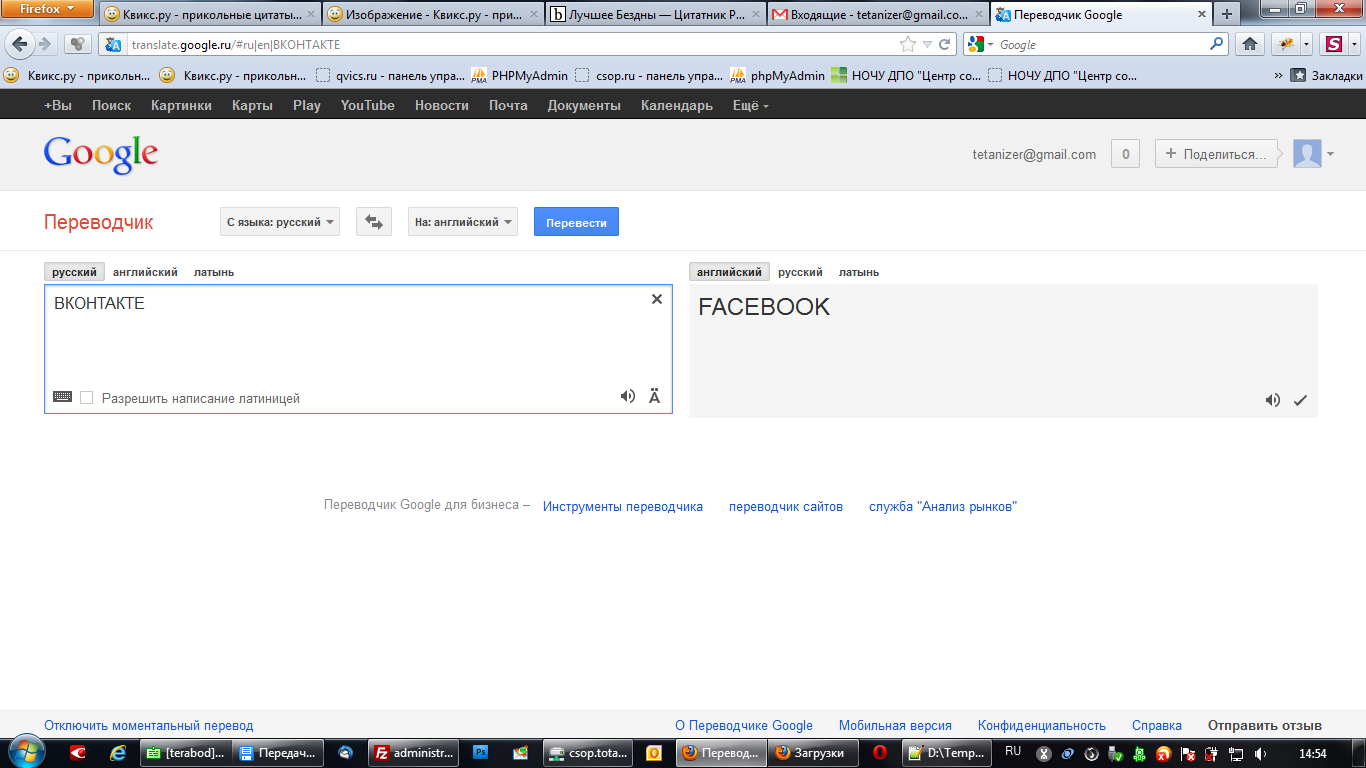Open the Ещё menu in Google bar
Screen dimensions: 1366x768
click(750, 105)
